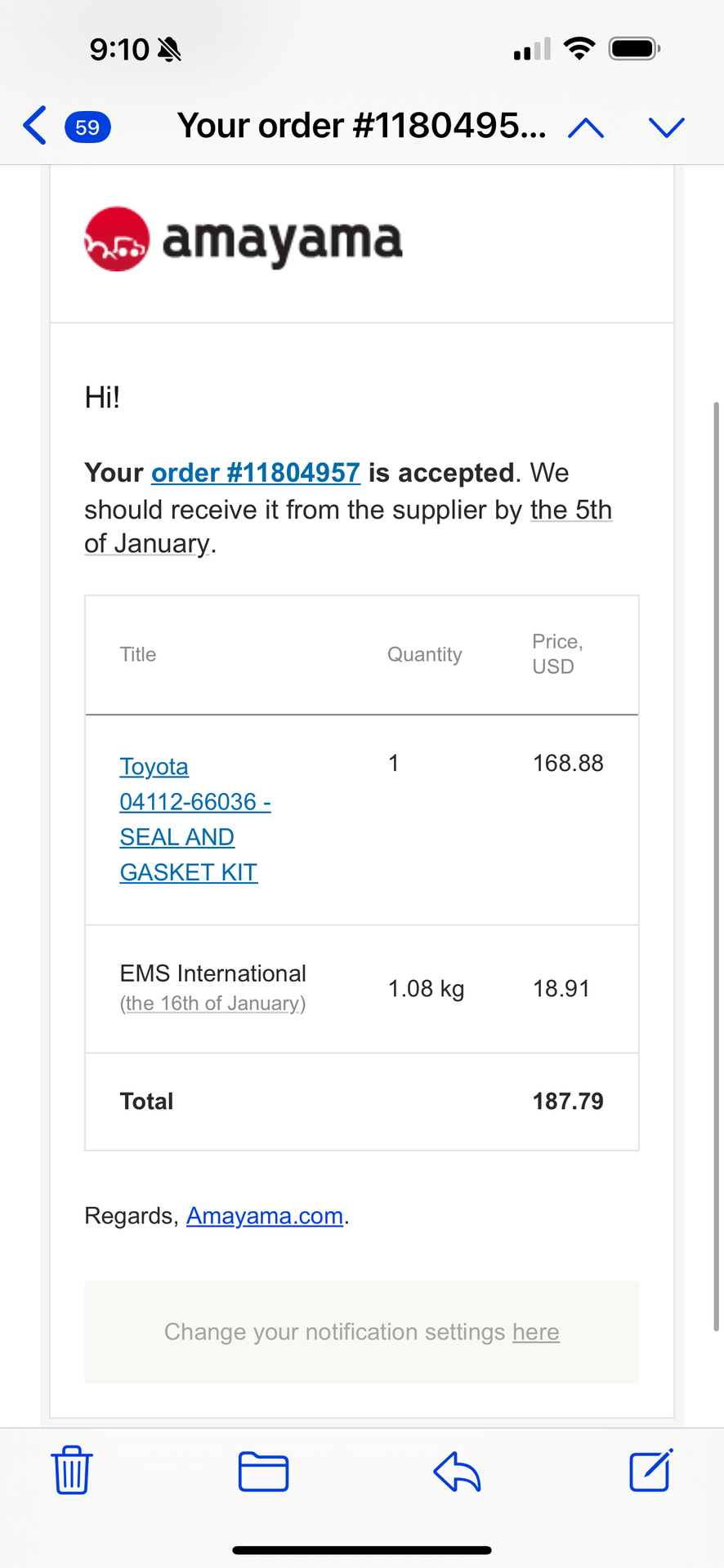Move the message using the folder icon
This screenshot has height=1568, width=724.
coord(263,1472)
